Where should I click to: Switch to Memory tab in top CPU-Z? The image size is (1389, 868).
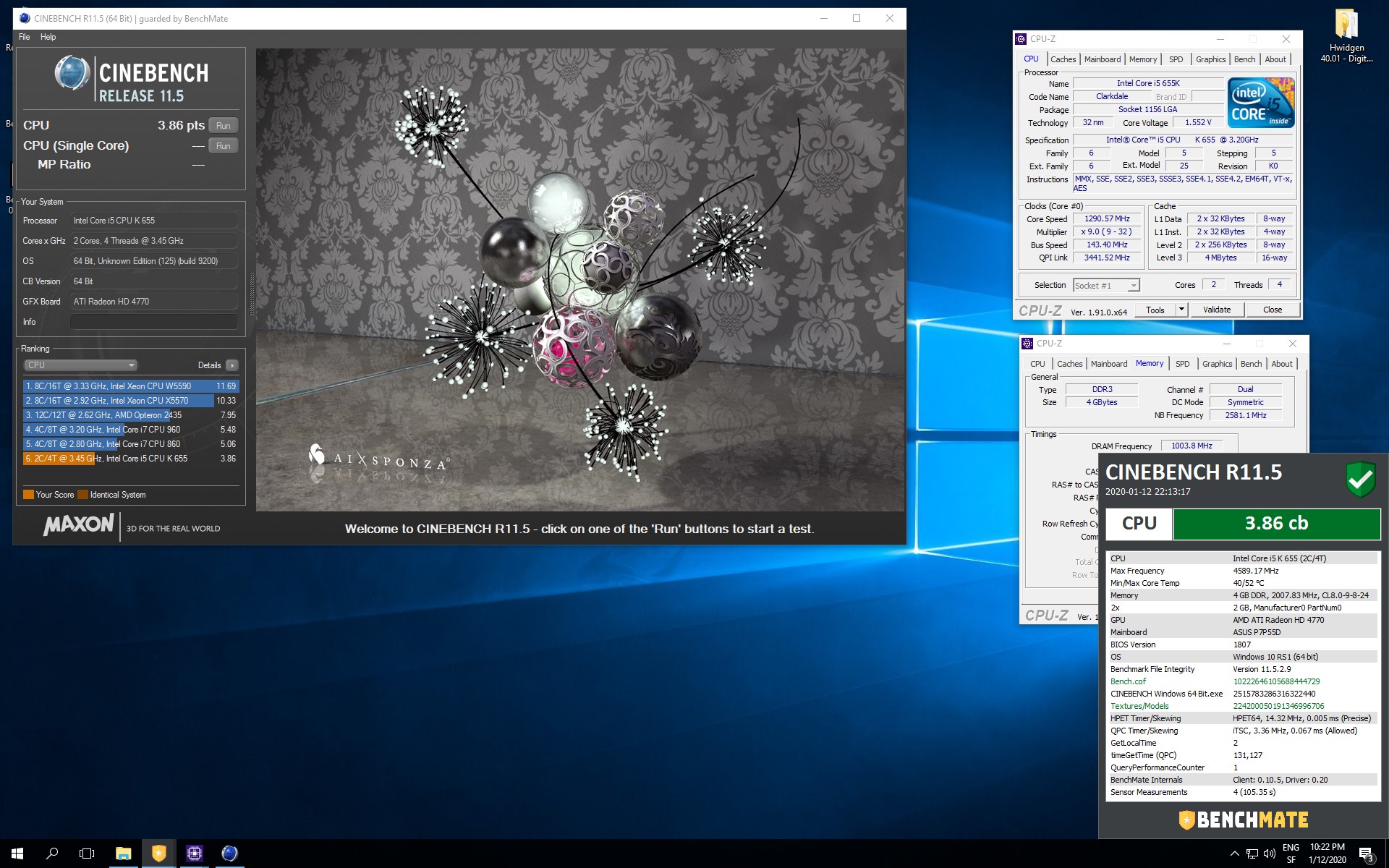click(1142, 59)
